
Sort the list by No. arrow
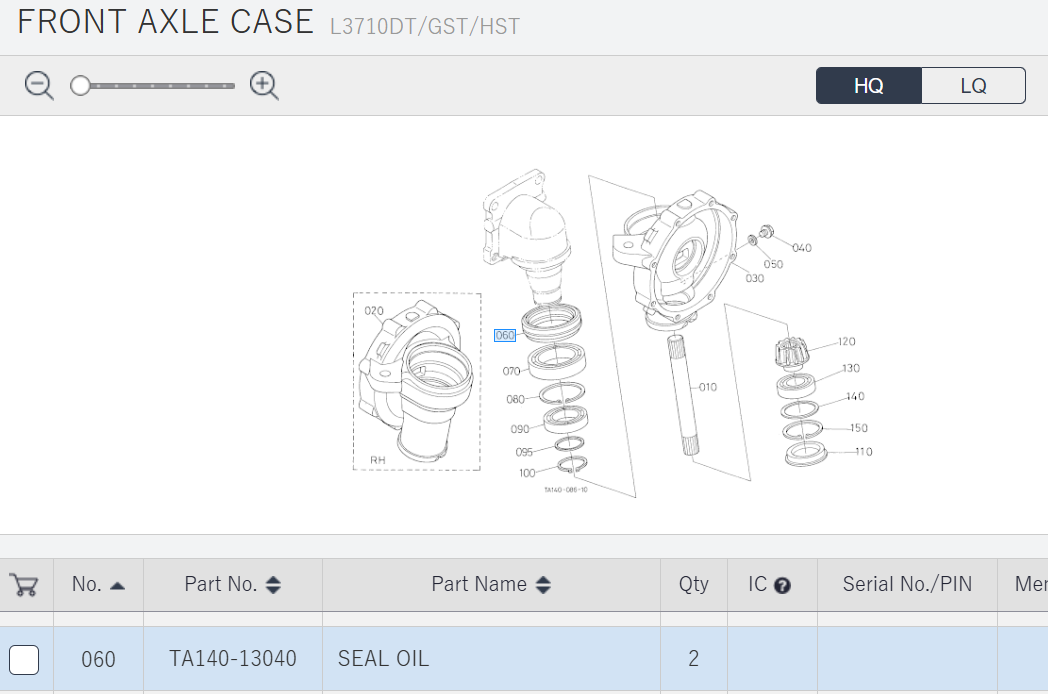(x=118, y=586)
